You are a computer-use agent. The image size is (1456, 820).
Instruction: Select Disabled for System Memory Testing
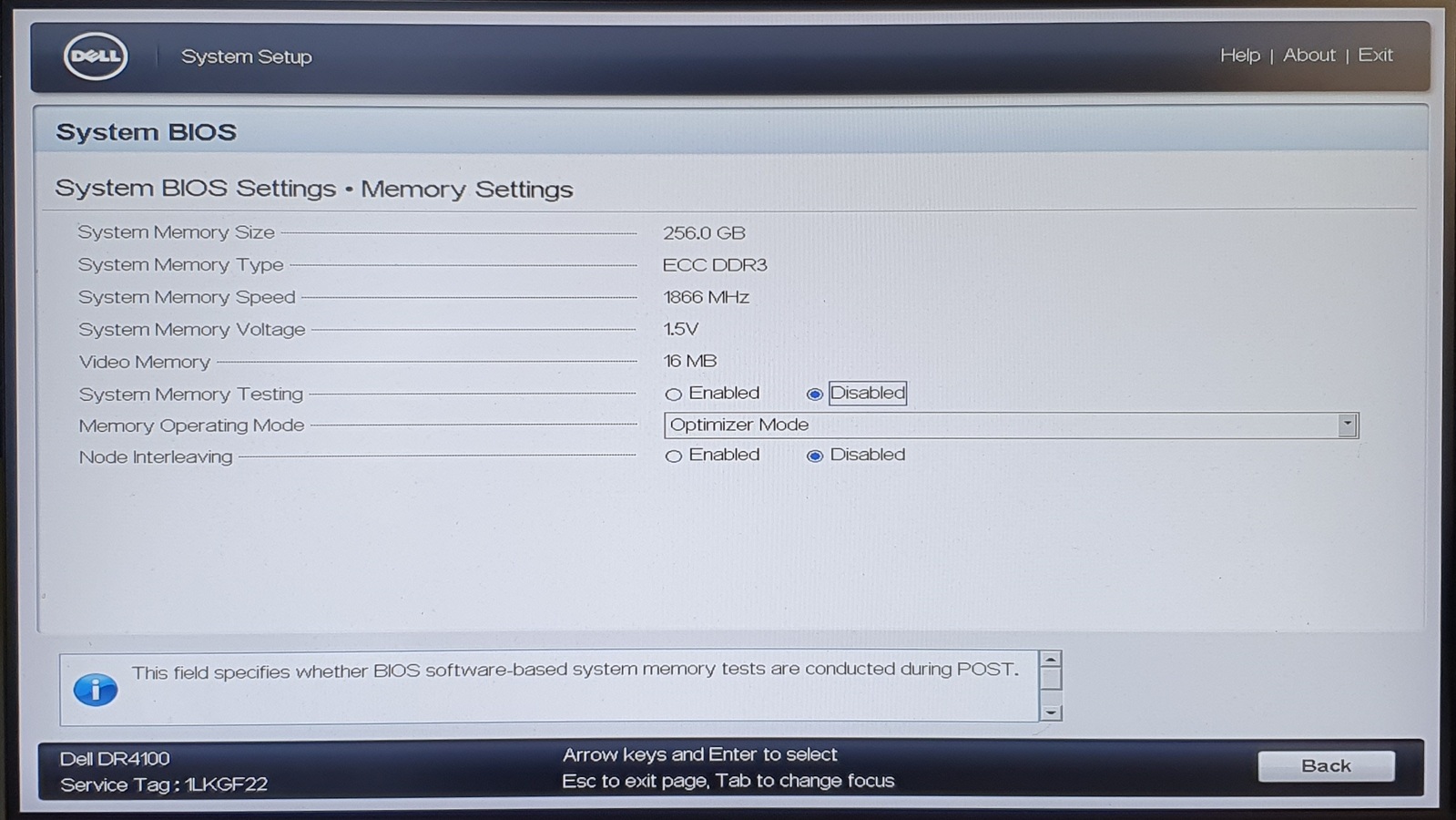pos(814,395)
